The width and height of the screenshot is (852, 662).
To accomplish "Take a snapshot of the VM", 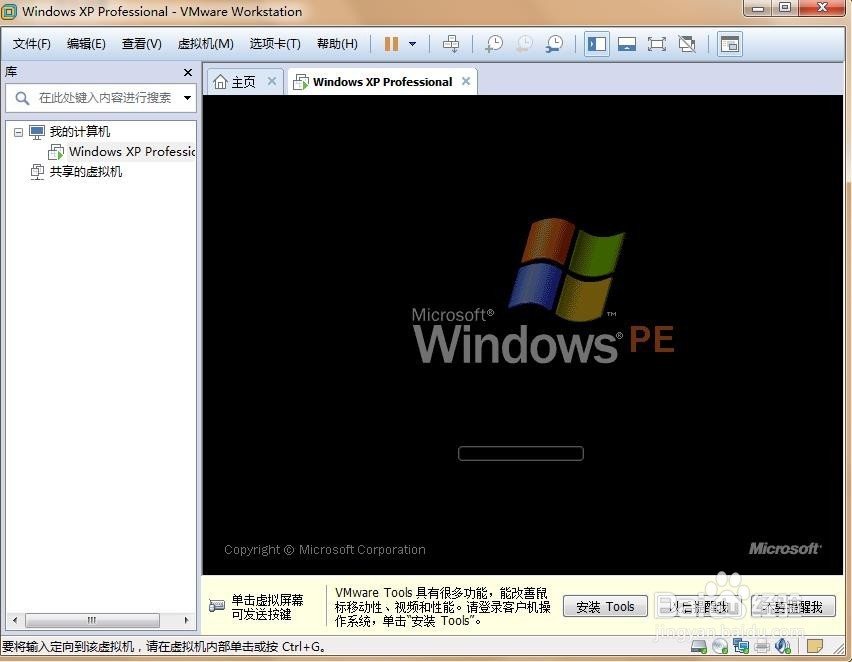I will coord(494,44).
